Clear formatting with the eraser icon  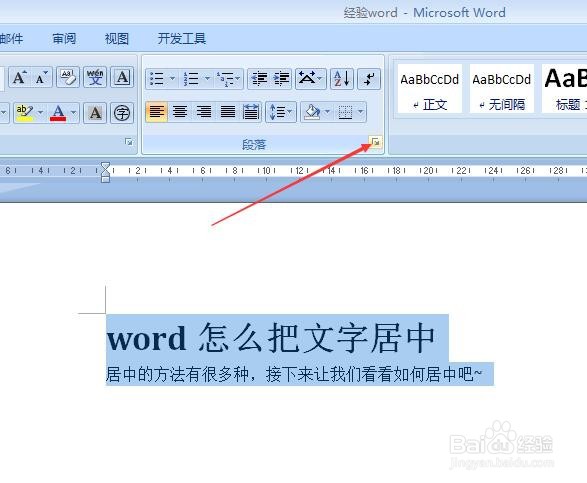pyautogui.click(x=68, y=78)
